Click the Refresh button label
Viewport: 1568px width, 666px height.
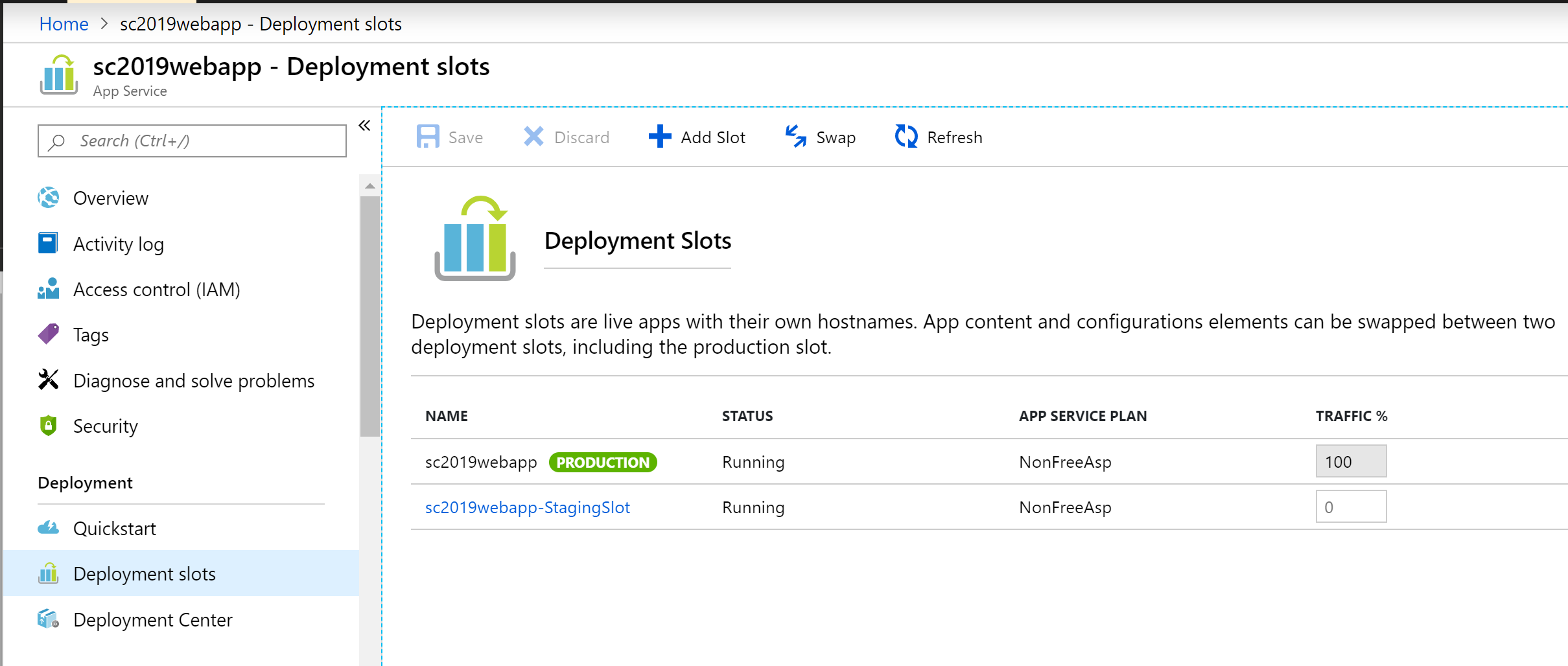pos(955,137)
